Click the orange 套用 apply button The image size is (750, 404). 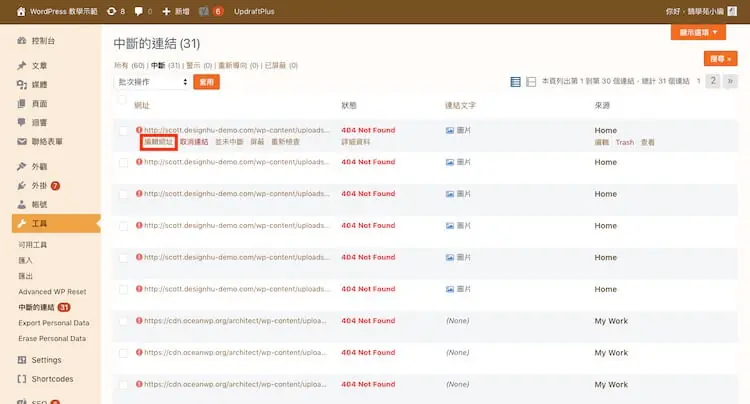point(207,82)
